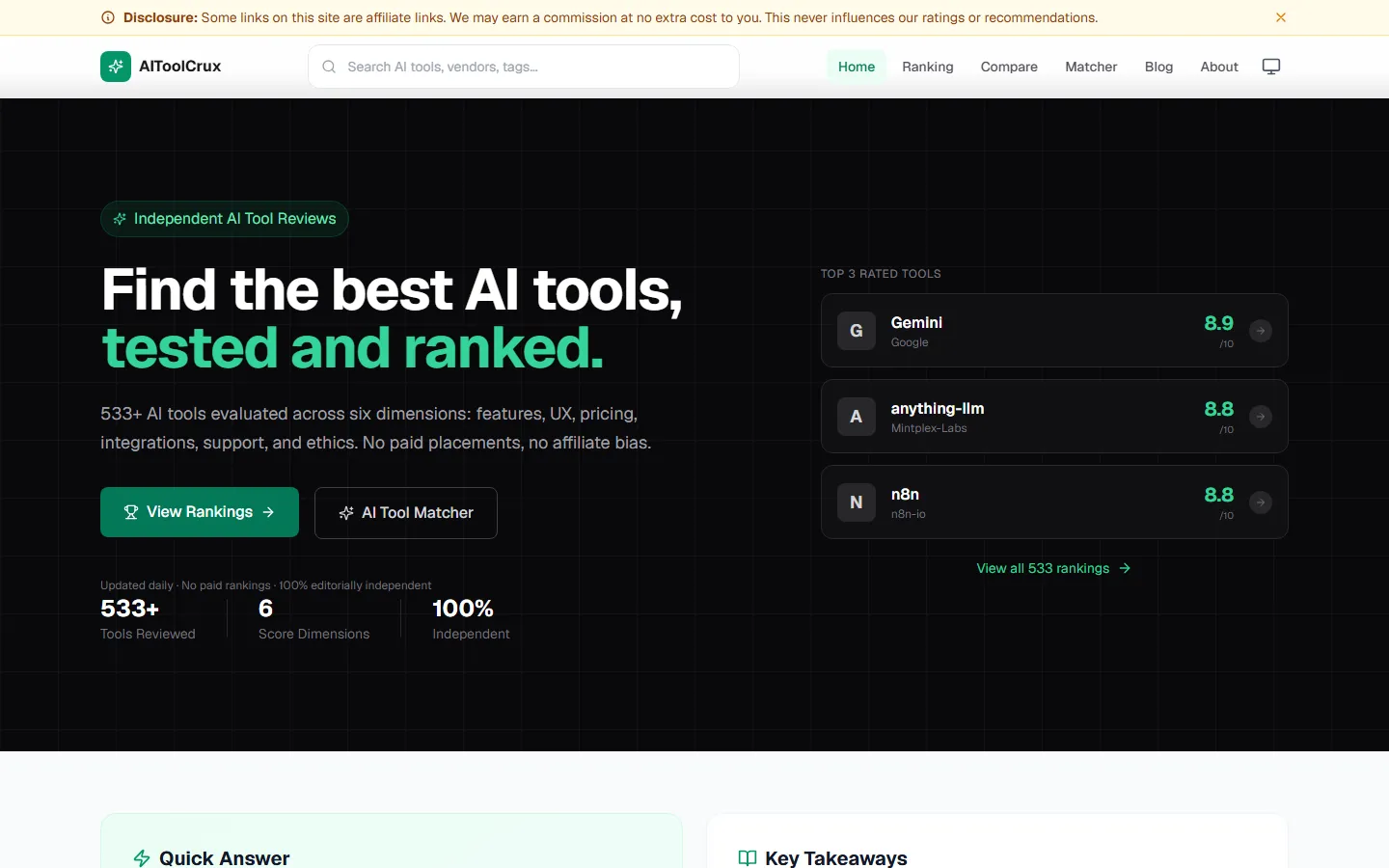Image resolution: width=1389 pixels, height=868 pixels.
Task: Follow View all 533 rankings link
Action: [x=1053, y=568]
